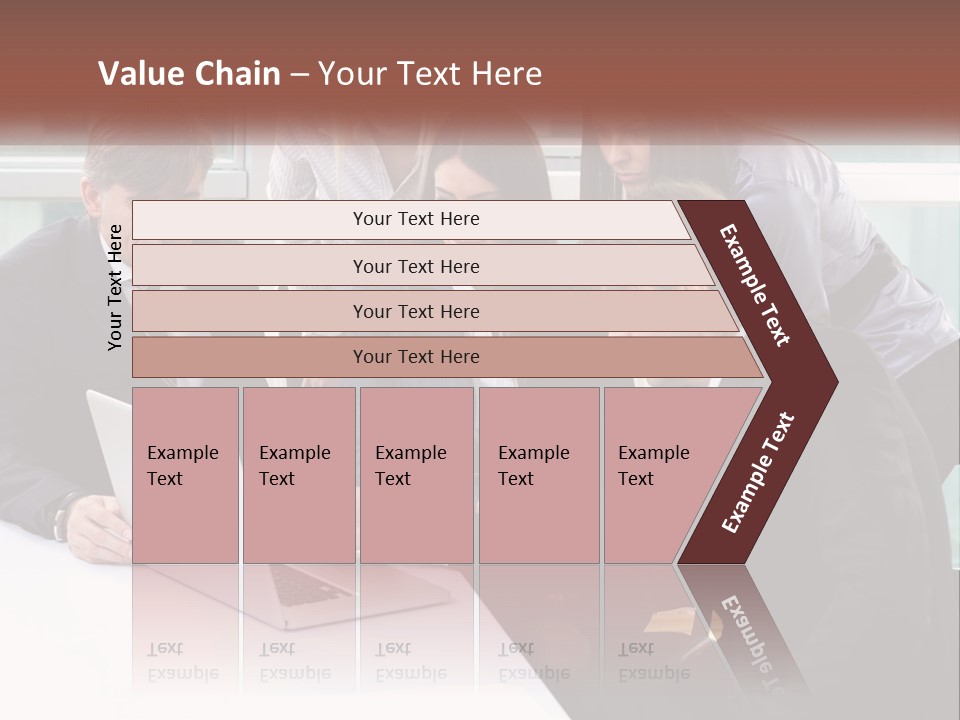
Task: Click the dark maroon chevron arrow tip
Action: pos(814,382)
